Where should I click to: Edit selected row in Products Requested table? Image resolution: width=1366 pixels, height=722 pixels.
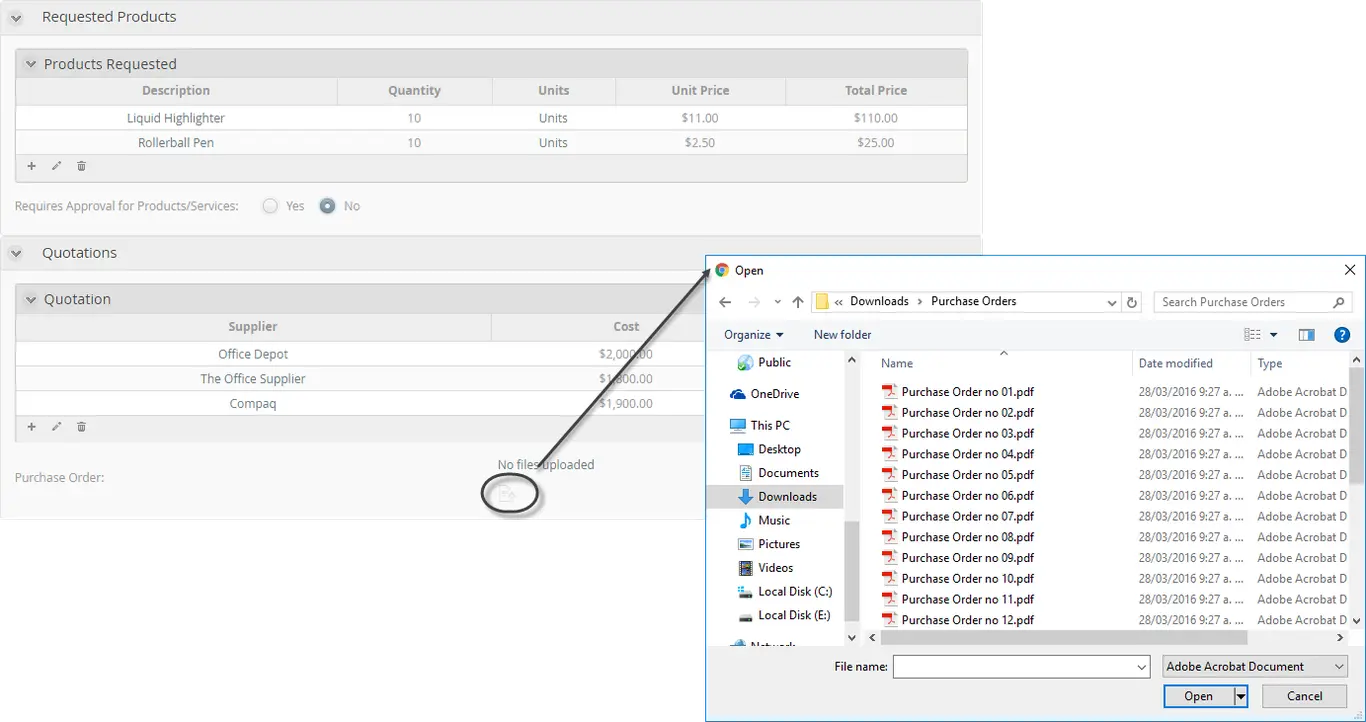(x=56, y=166)
